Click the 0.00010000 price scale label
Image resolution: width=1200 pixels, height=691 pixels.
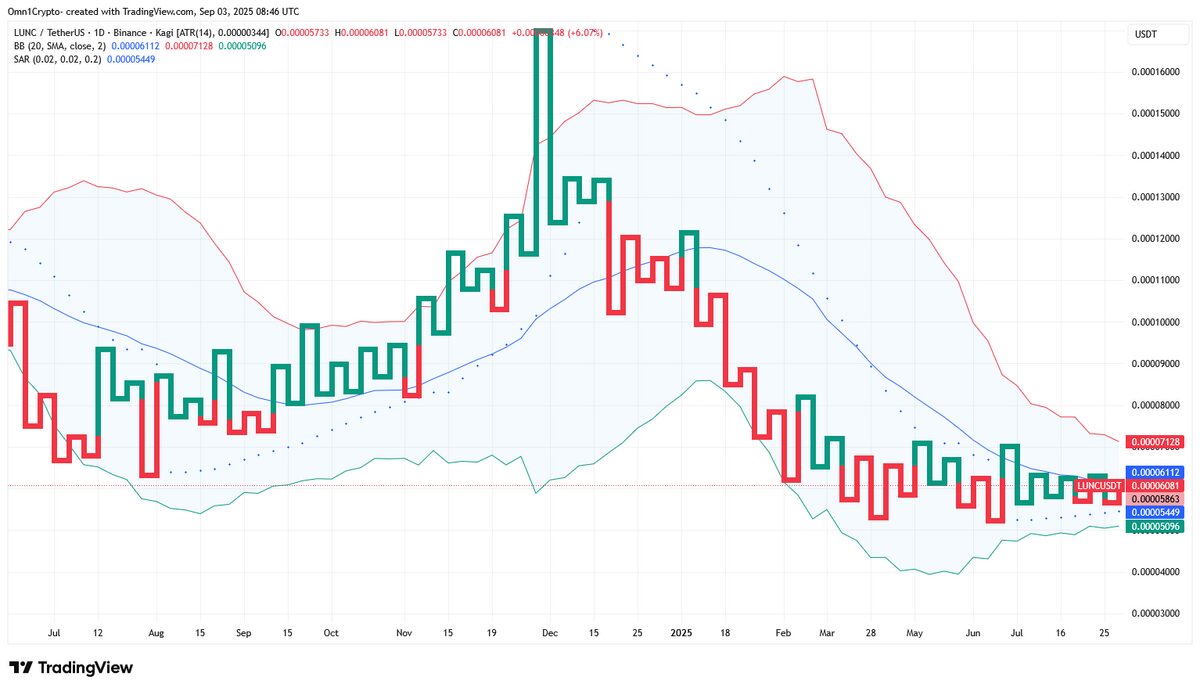click(1157, 322)
